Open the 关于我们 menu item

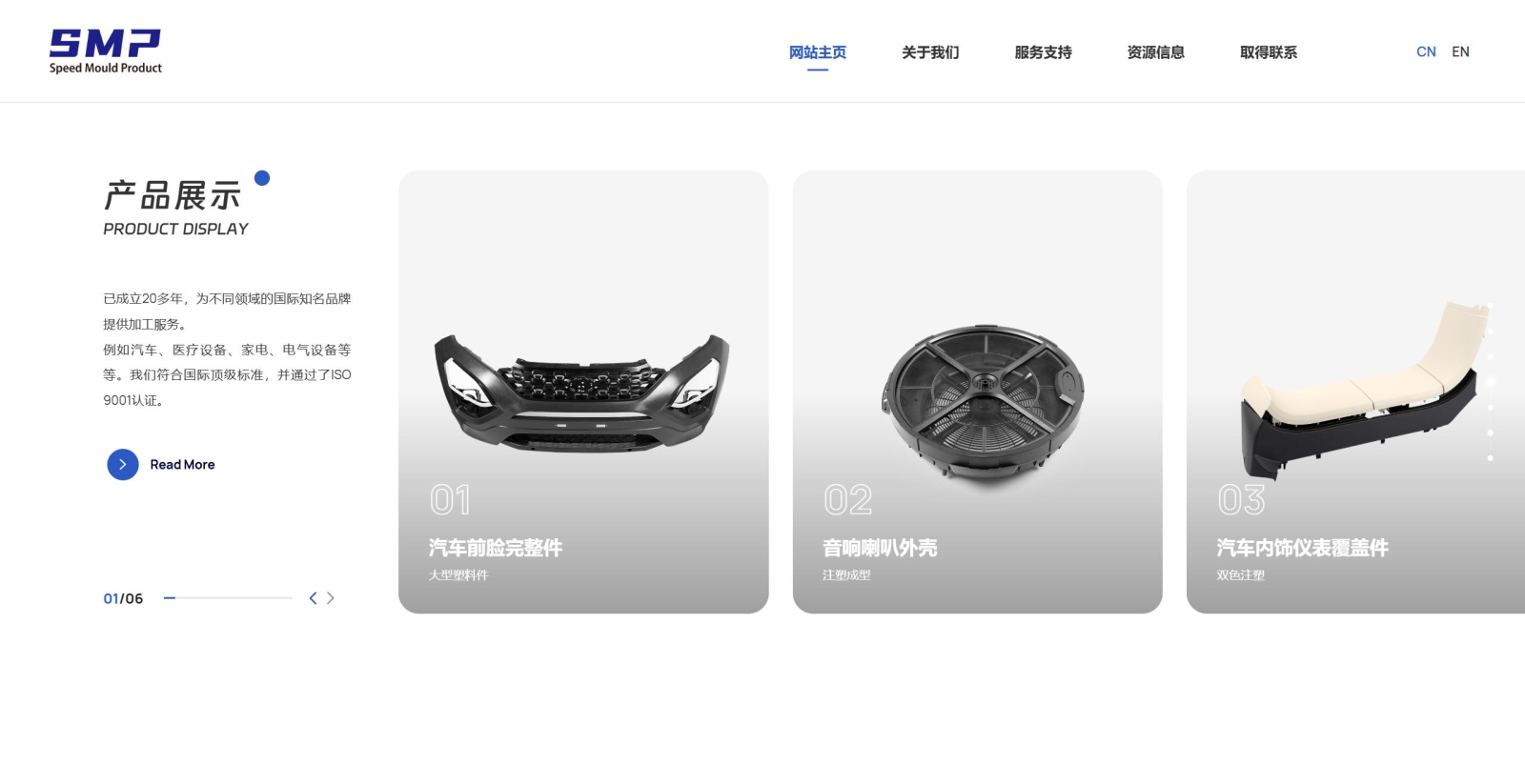click(930, 52)
